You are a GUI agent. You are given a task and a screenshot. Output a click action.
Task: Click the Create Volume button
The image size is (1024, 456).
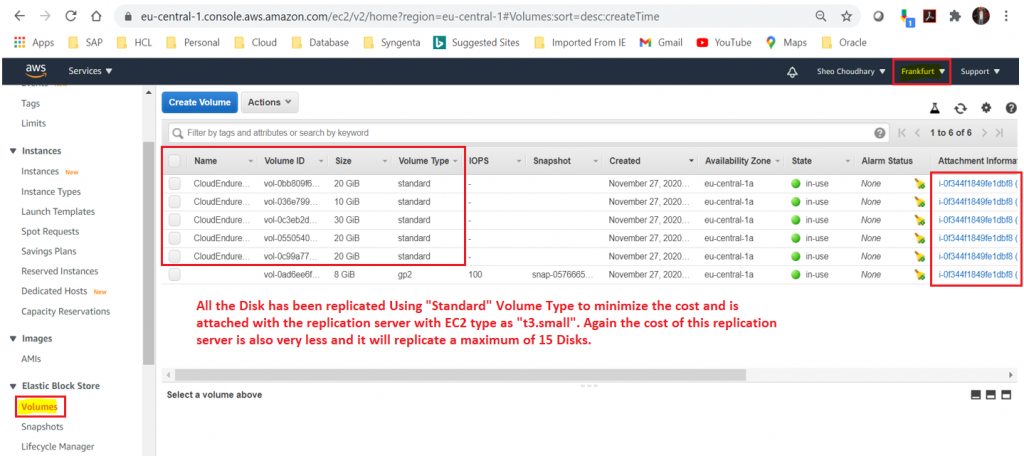pyautogui.click(x=200, y=103)
